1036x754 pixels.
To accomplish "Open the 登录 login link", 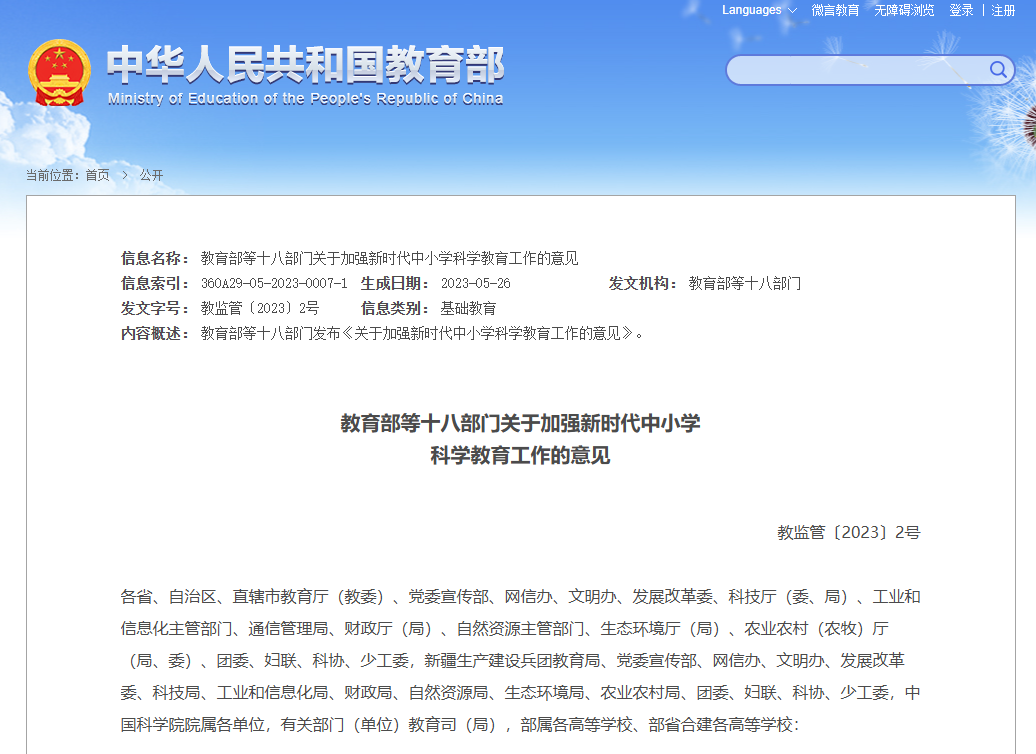I will (x=961, y=10).
